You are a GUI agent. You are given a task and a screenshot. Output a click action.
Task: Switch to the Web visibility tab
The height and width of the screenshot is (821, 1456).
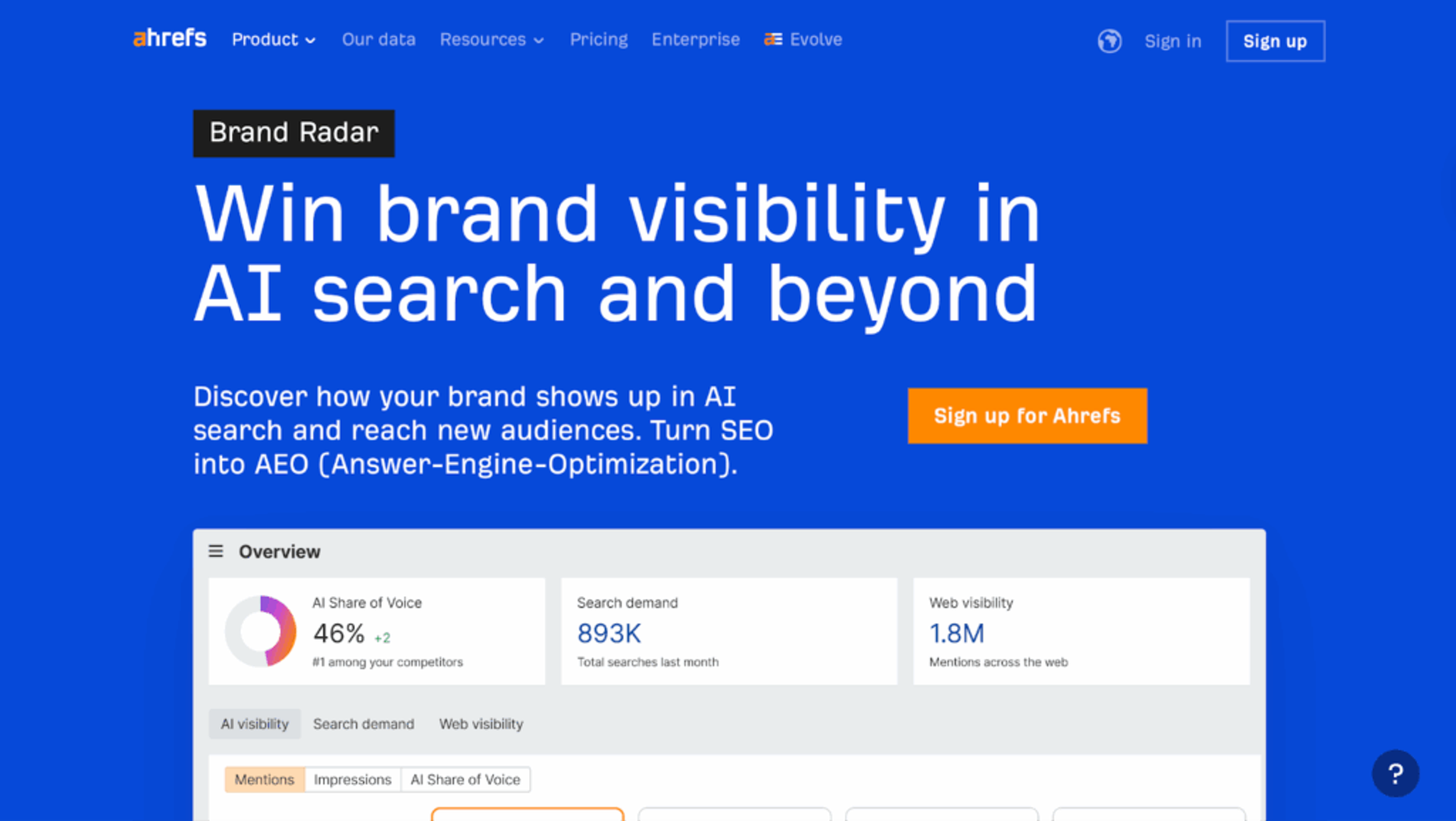[x=481, y=724]
